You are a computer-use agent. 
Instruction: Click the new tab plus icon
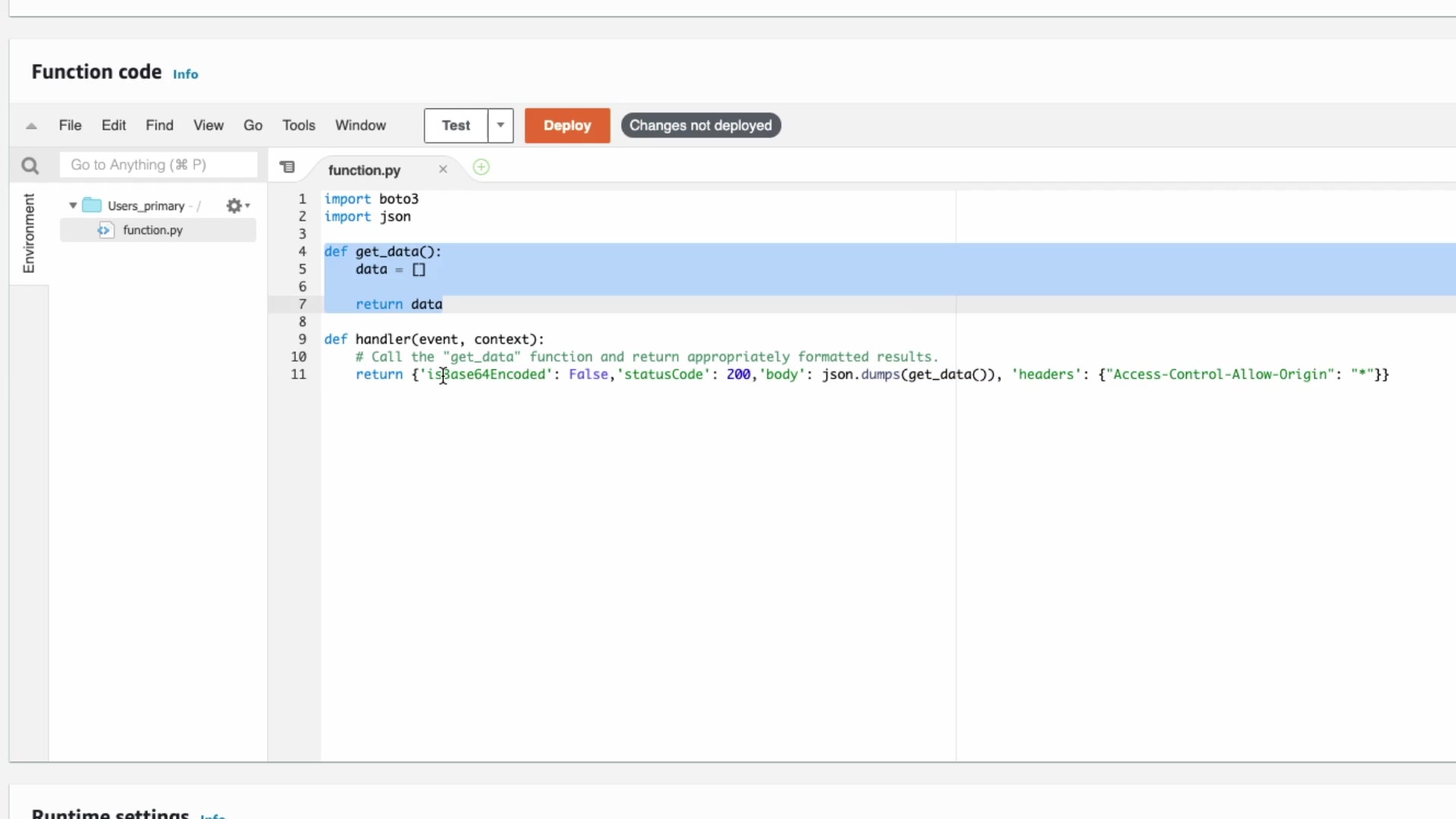coord(481,168)
